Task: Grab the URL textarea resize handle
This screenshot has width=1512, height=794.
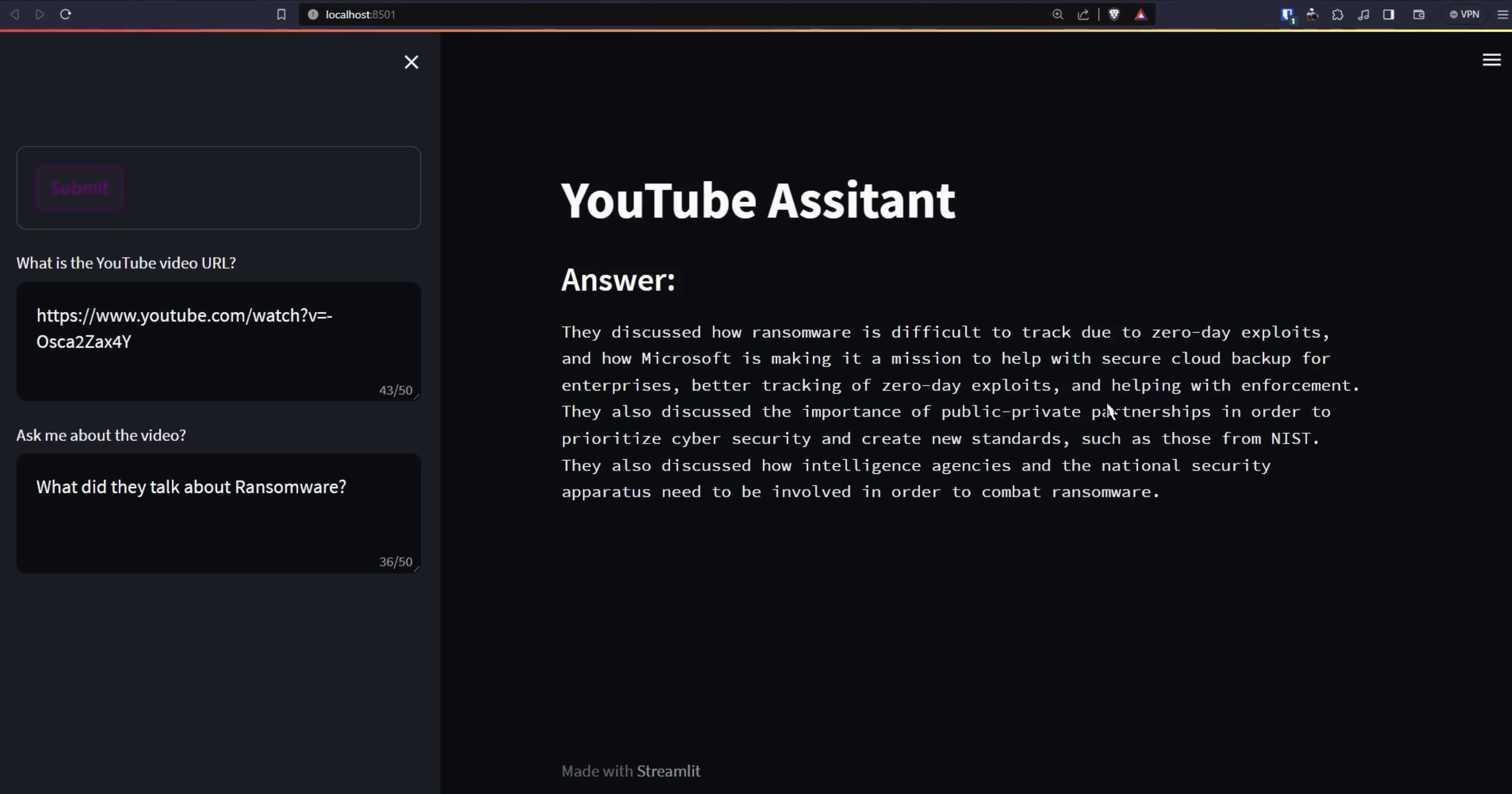Action: coord(417,397)
